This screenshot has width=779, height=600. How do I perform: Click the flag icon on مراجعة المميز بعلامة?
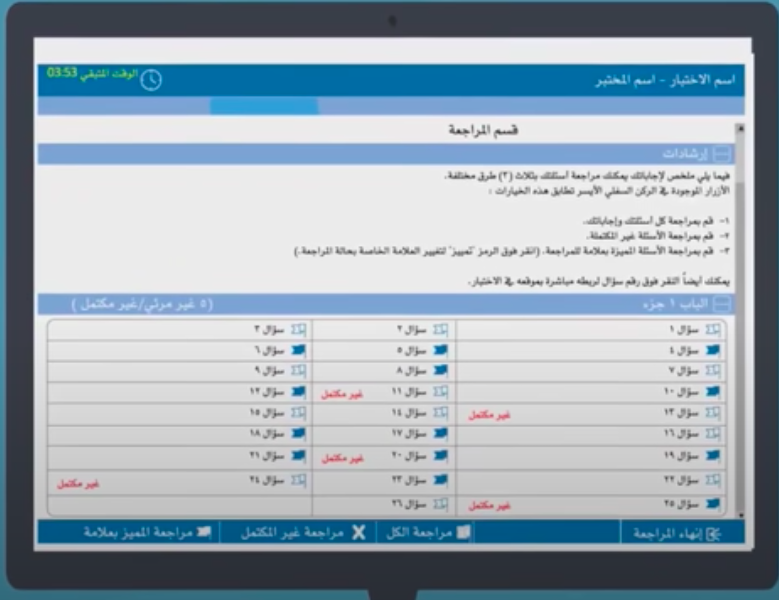(x=204, y=533)
